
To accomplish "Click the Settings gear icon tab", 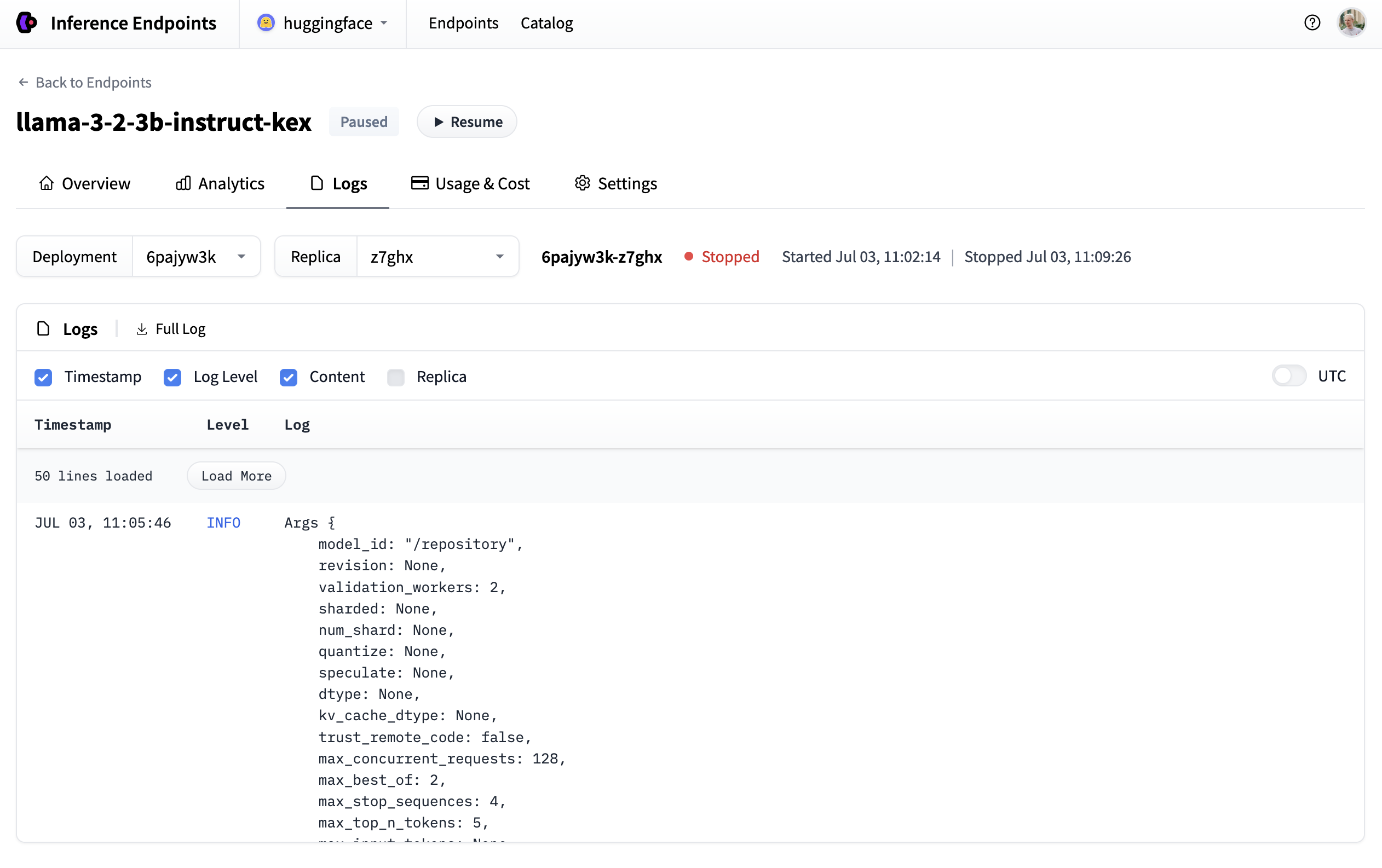I will (x=582, y=183).
